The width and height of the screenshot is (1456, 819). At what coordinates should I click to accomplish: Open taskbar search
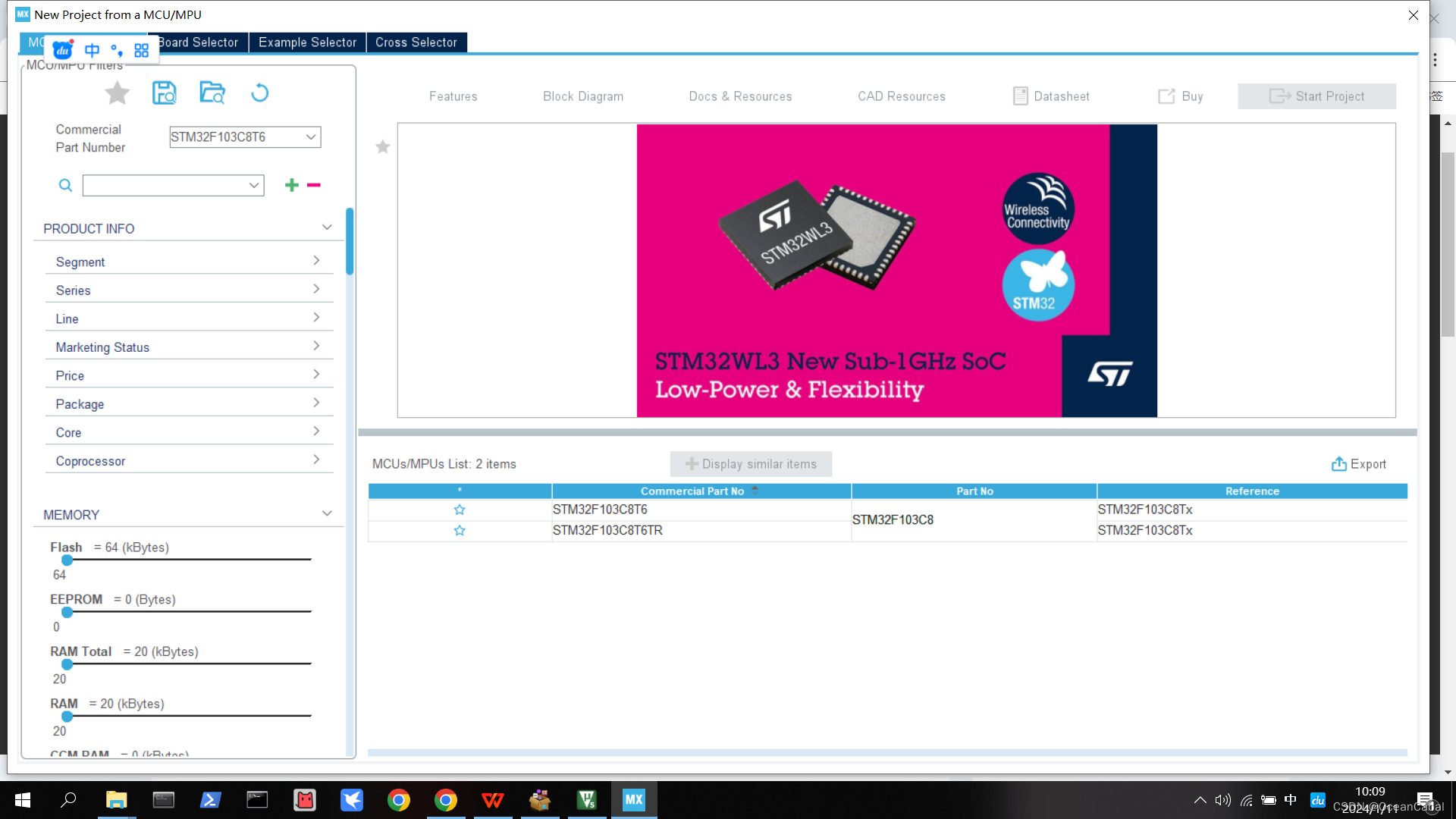coord(69,799)
